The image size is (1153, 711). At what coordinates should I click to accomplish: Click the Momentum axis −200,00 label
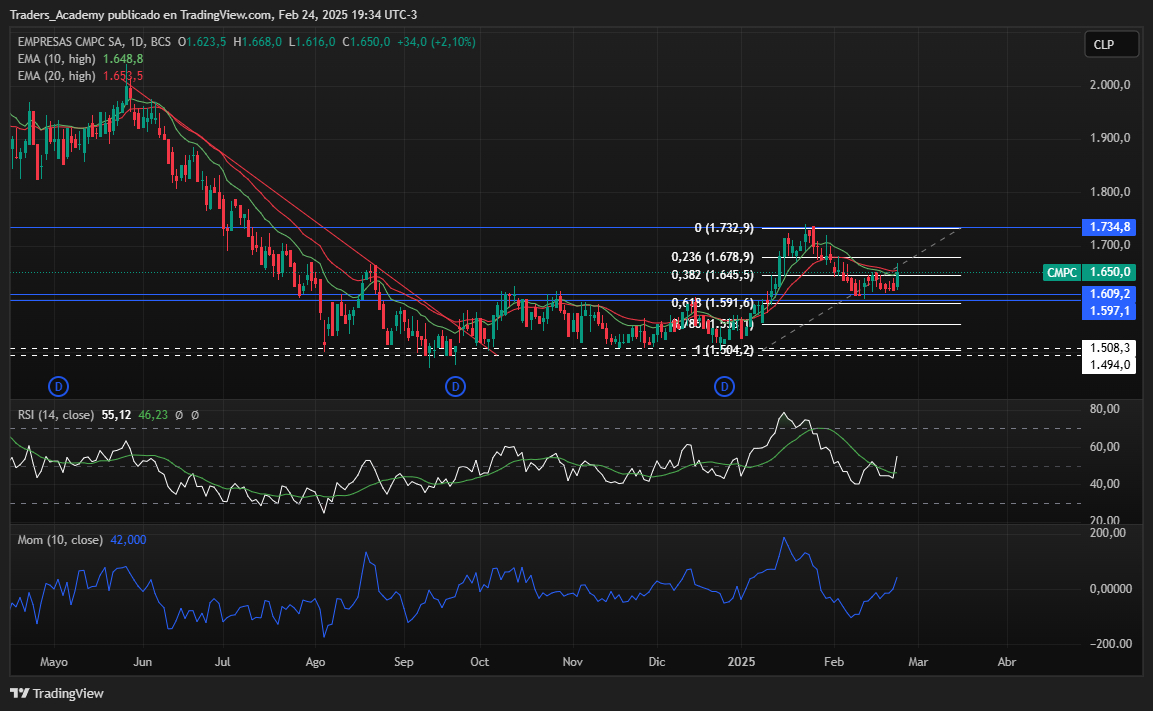[1110, 643]
